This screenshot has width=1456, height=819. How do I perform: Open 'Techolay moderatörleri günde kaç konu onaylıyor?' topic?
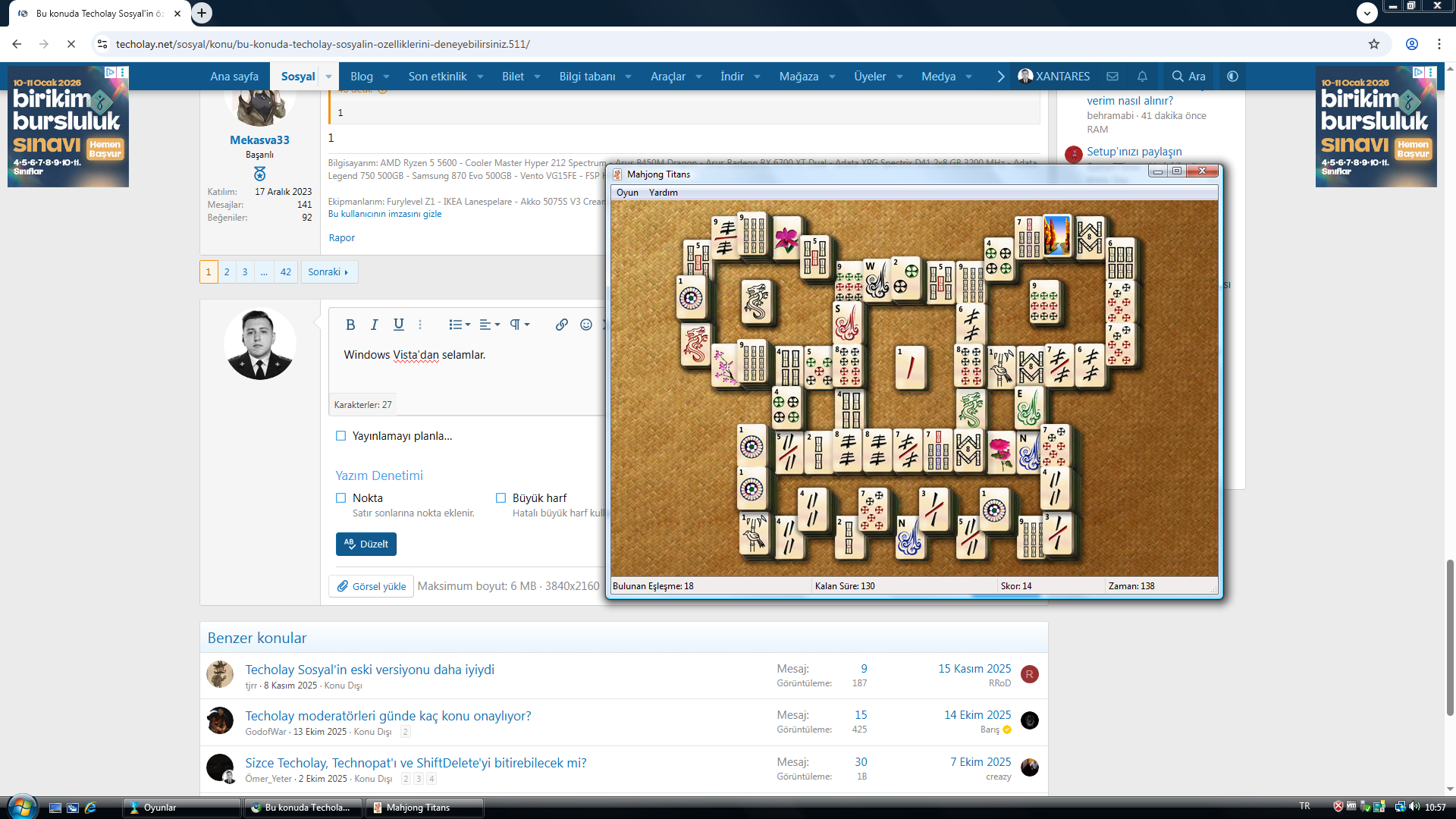tap(388, 716)
